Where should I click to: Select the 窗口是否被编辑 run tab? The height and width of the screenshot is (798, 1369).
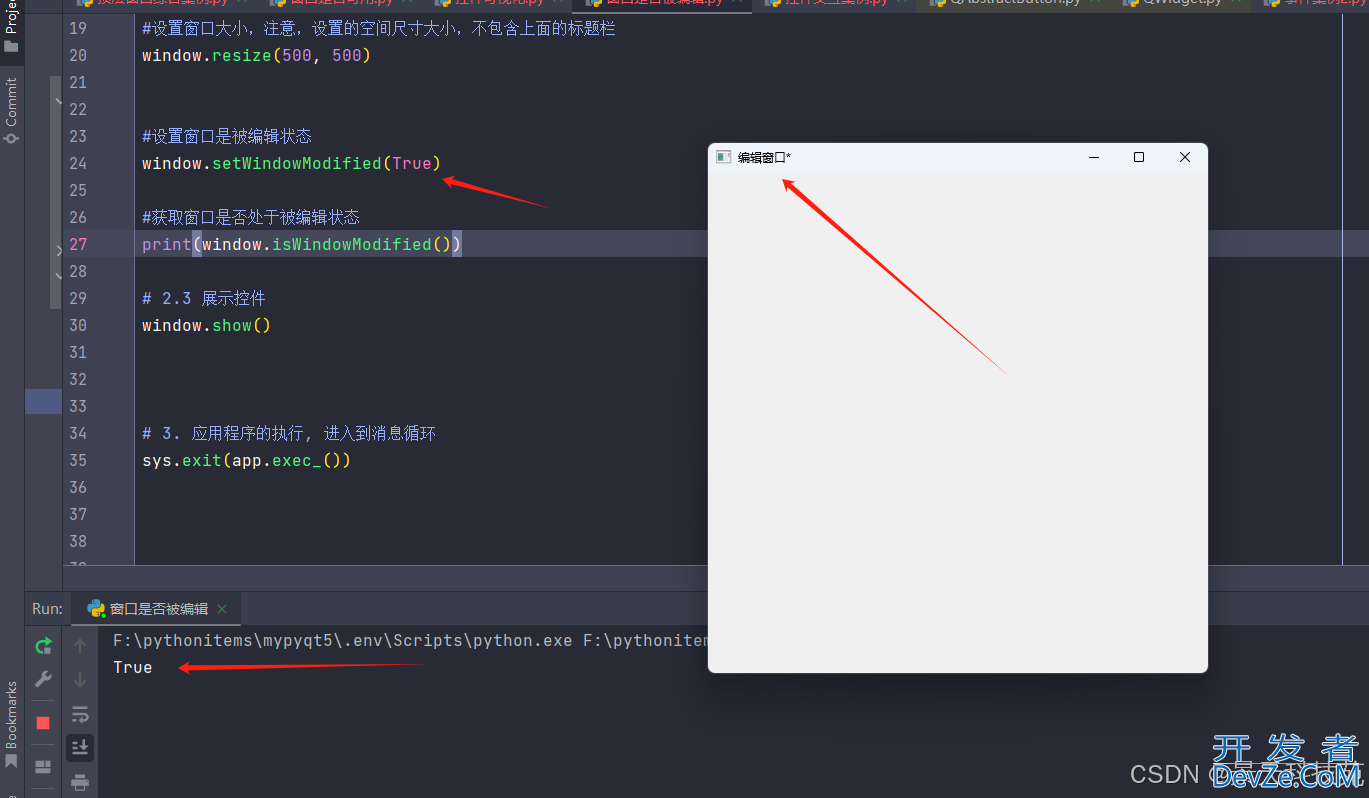157,608
